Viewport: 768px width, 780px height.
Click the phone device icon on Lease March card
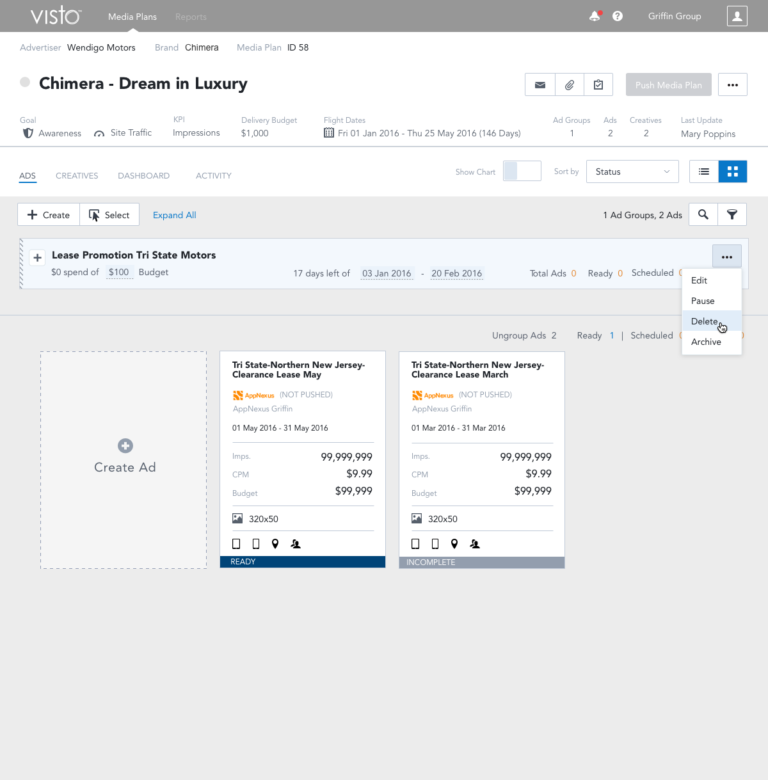435,544
